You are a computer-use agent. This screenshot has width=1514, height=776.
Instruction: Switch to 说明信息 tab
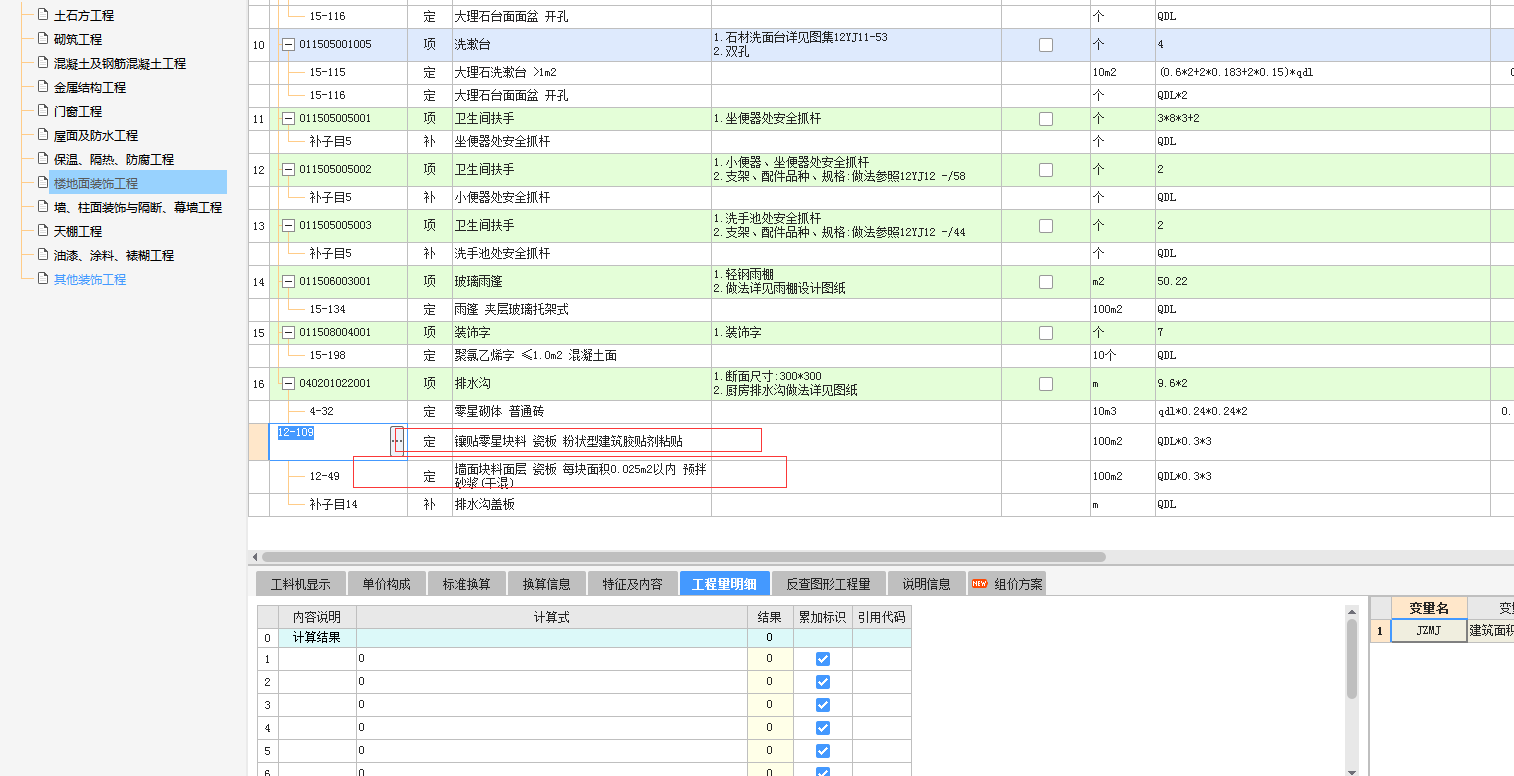pos(926,584)
